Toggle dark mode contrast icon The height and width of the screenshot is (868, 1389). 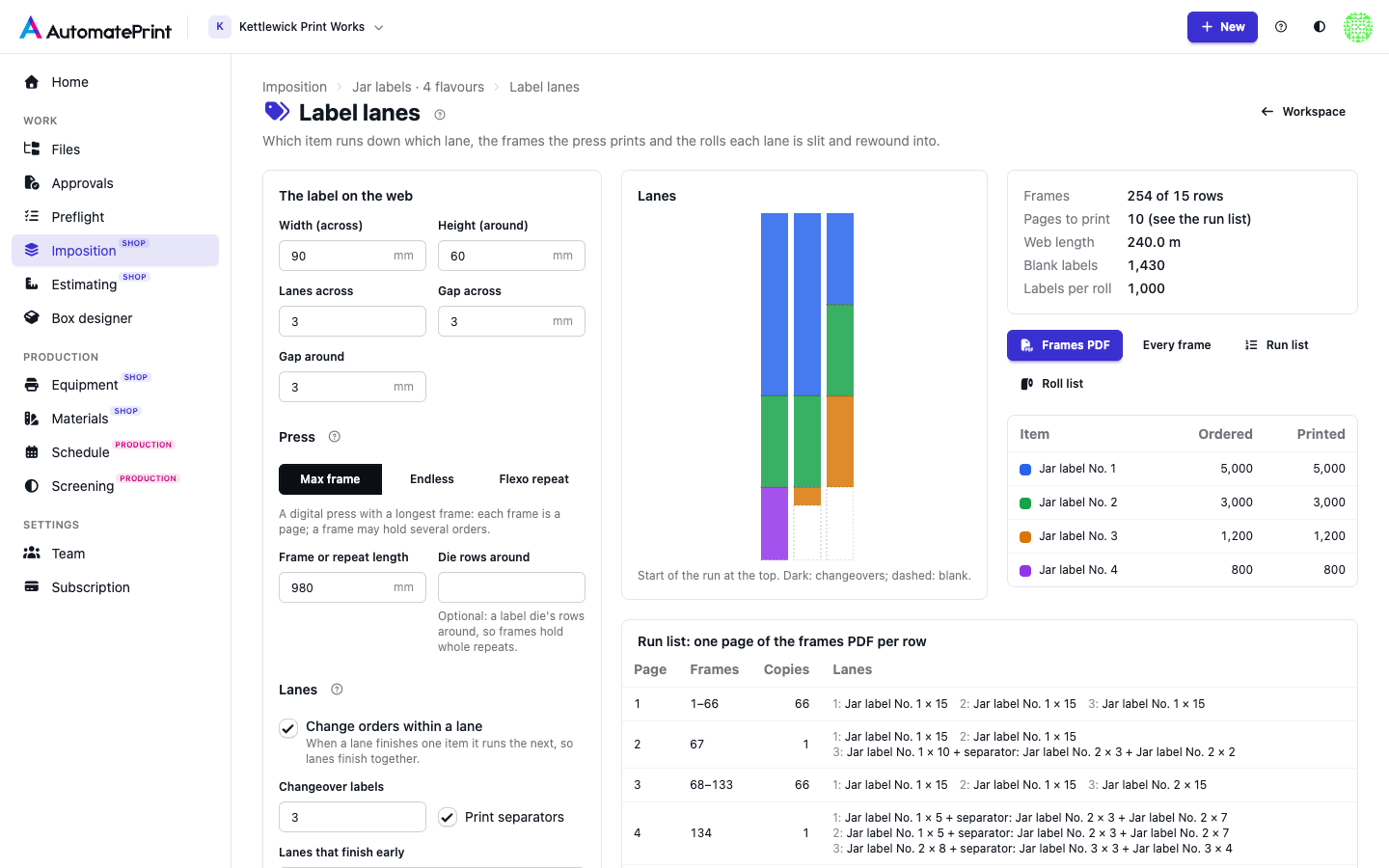(1320, 27)
